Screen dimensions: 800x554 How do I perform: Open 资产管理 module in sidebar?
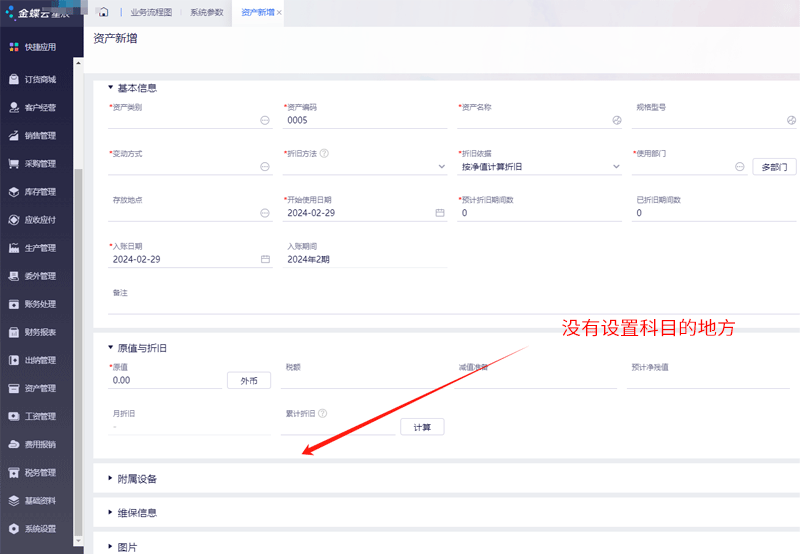coord(33,388)
